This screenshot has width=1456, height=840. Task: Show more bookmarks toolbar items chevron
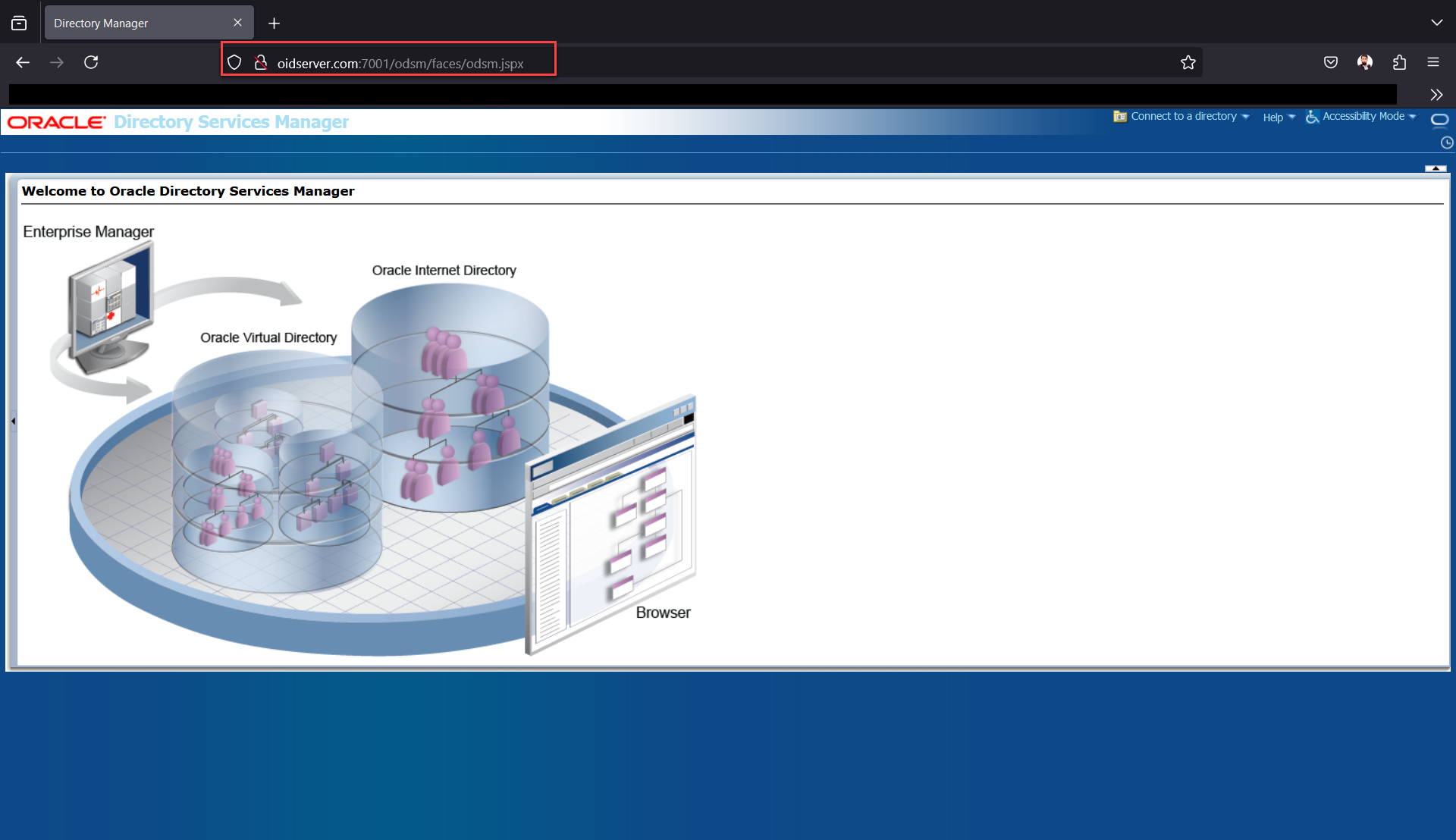(1436, 95)
